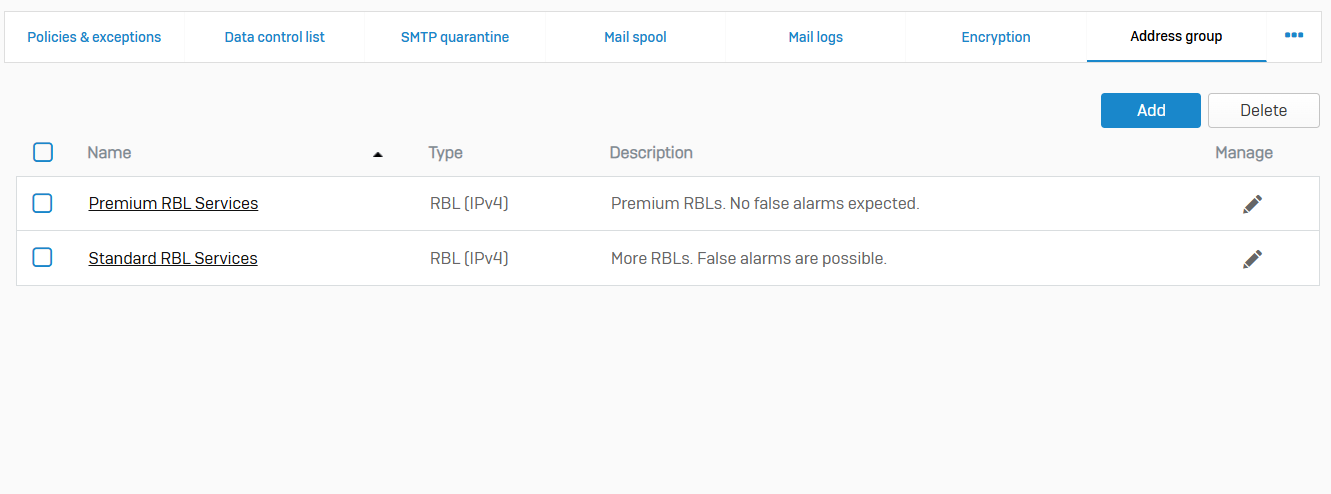This screenshot has width=1331, height=494.
Task: Switch to Policies & exceptions tab
Action: 94,37
